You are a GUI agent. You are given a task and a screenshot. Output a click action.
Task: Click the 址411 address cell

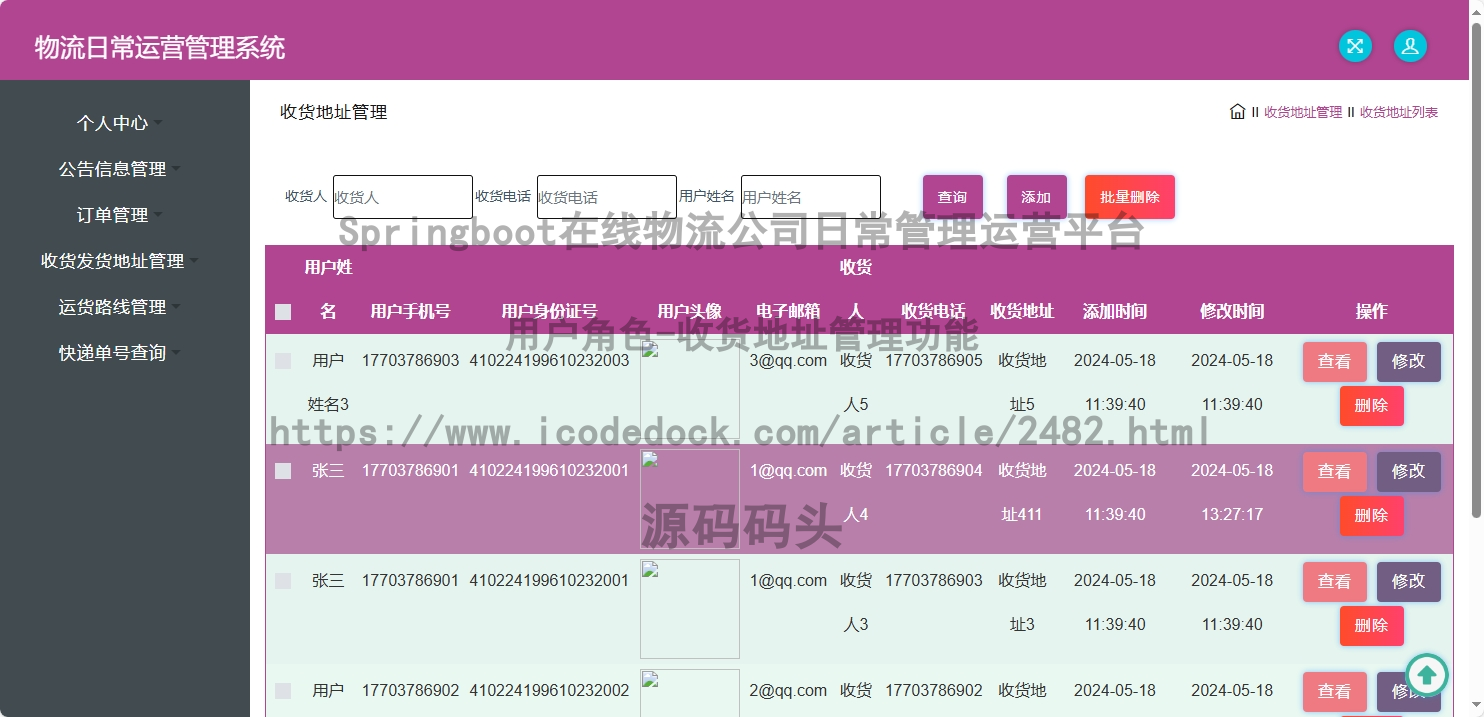[1022, 514]
